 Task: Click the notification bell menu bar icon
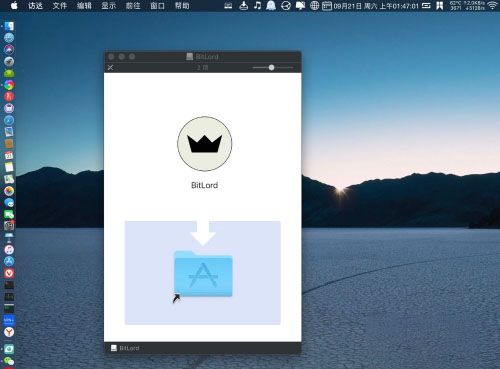click(271, 5)
